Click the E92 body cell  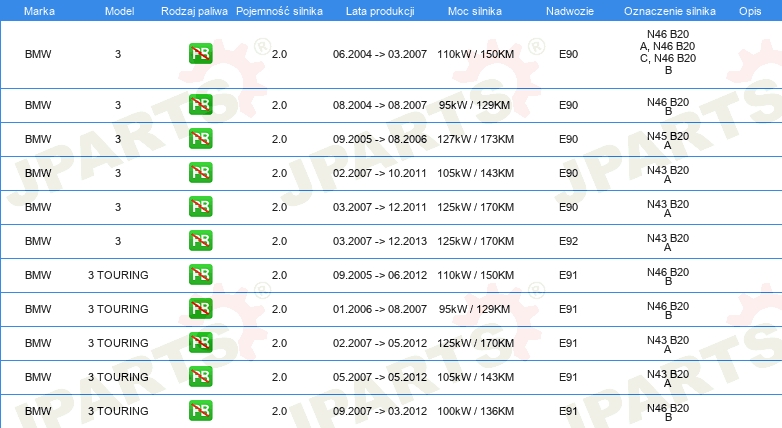pyautogui.click(x=568, y=240)
